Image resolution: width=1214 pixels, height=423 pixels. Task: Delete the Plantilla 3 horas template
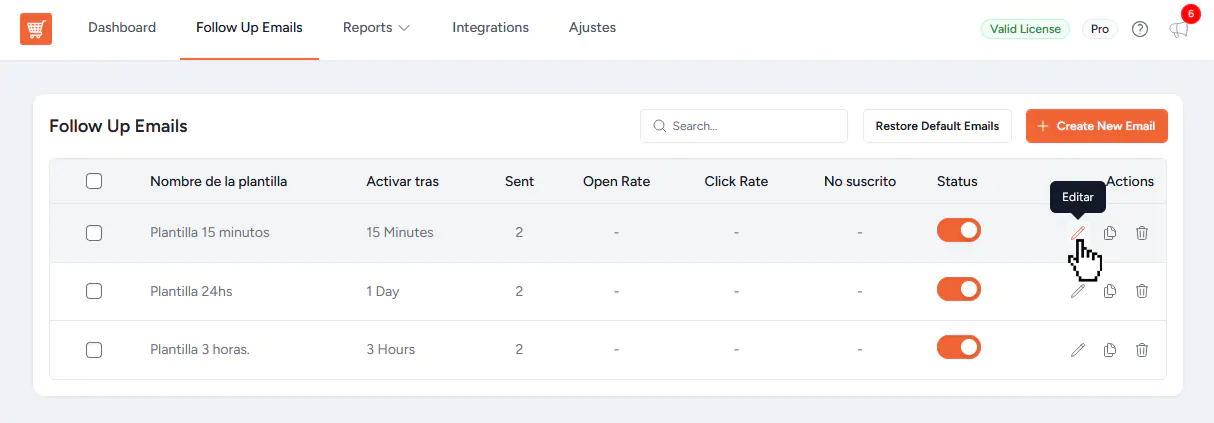pos(1141,350)
